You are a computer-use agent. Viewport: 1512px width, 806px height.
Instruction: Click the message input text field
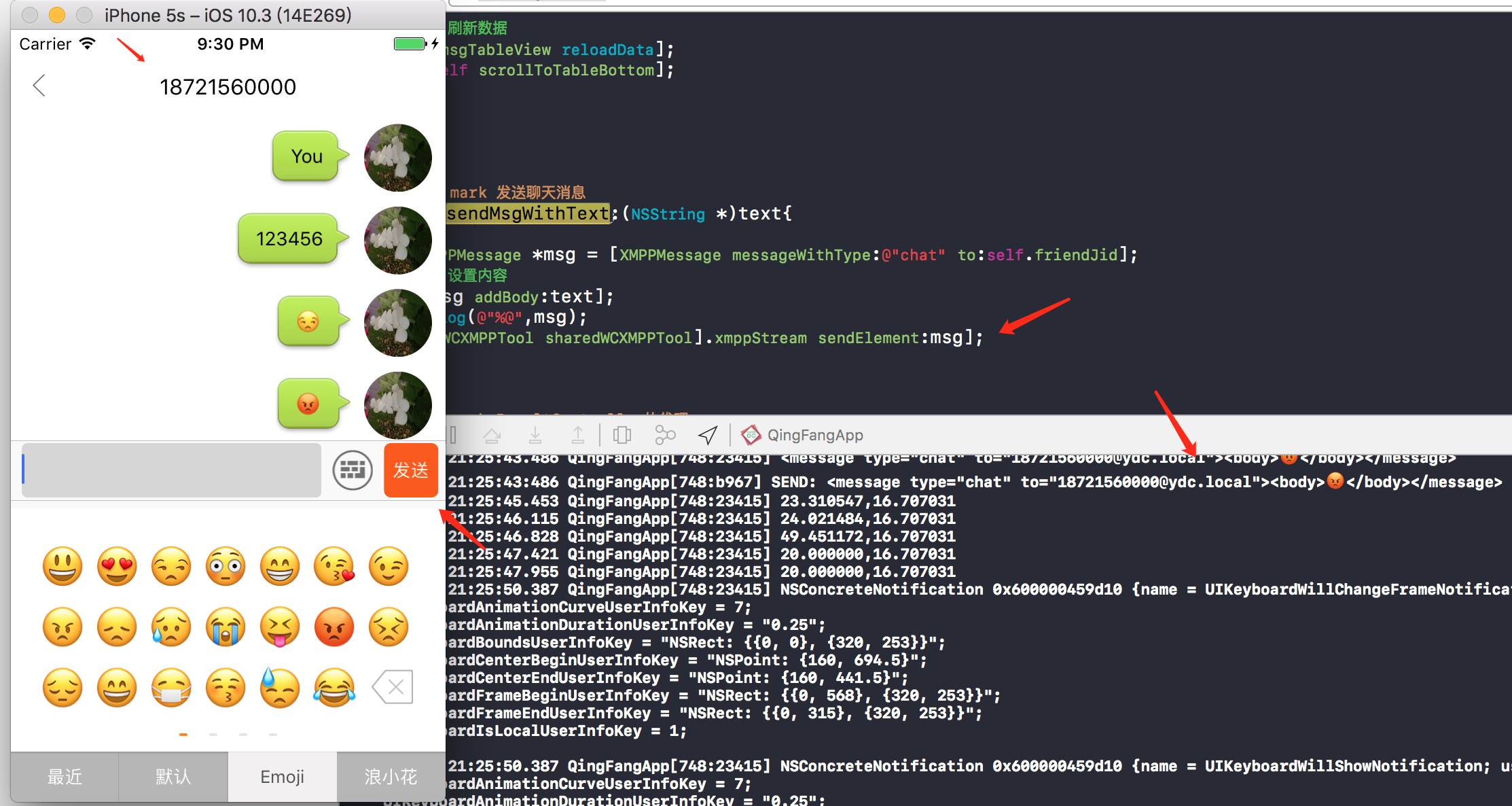click(x=170, y=470)
